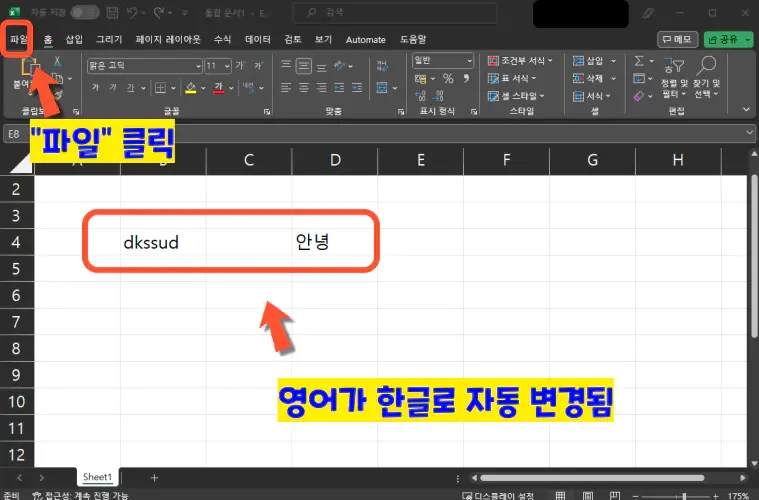Collapse the ribbon with chevron
The height and width of the screenshot is (500, 759).
pos(746,109)
